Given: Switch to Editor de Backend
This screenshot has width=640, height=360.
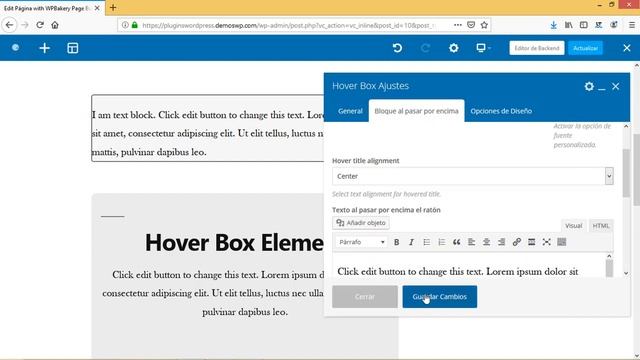Looking at the screenshot, I should (x=537, y=48).
